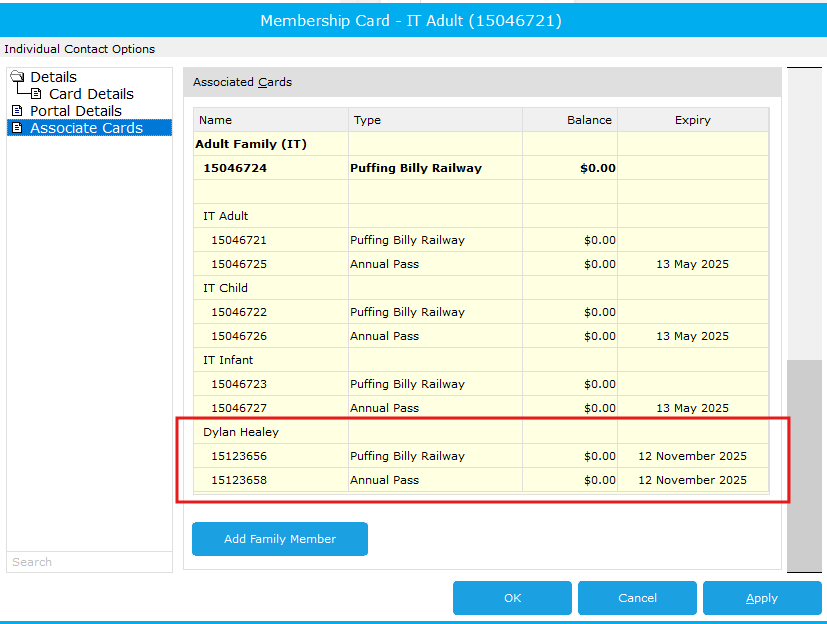Sort by the Balance column header
827x624 pixels.
coord(570,120)
